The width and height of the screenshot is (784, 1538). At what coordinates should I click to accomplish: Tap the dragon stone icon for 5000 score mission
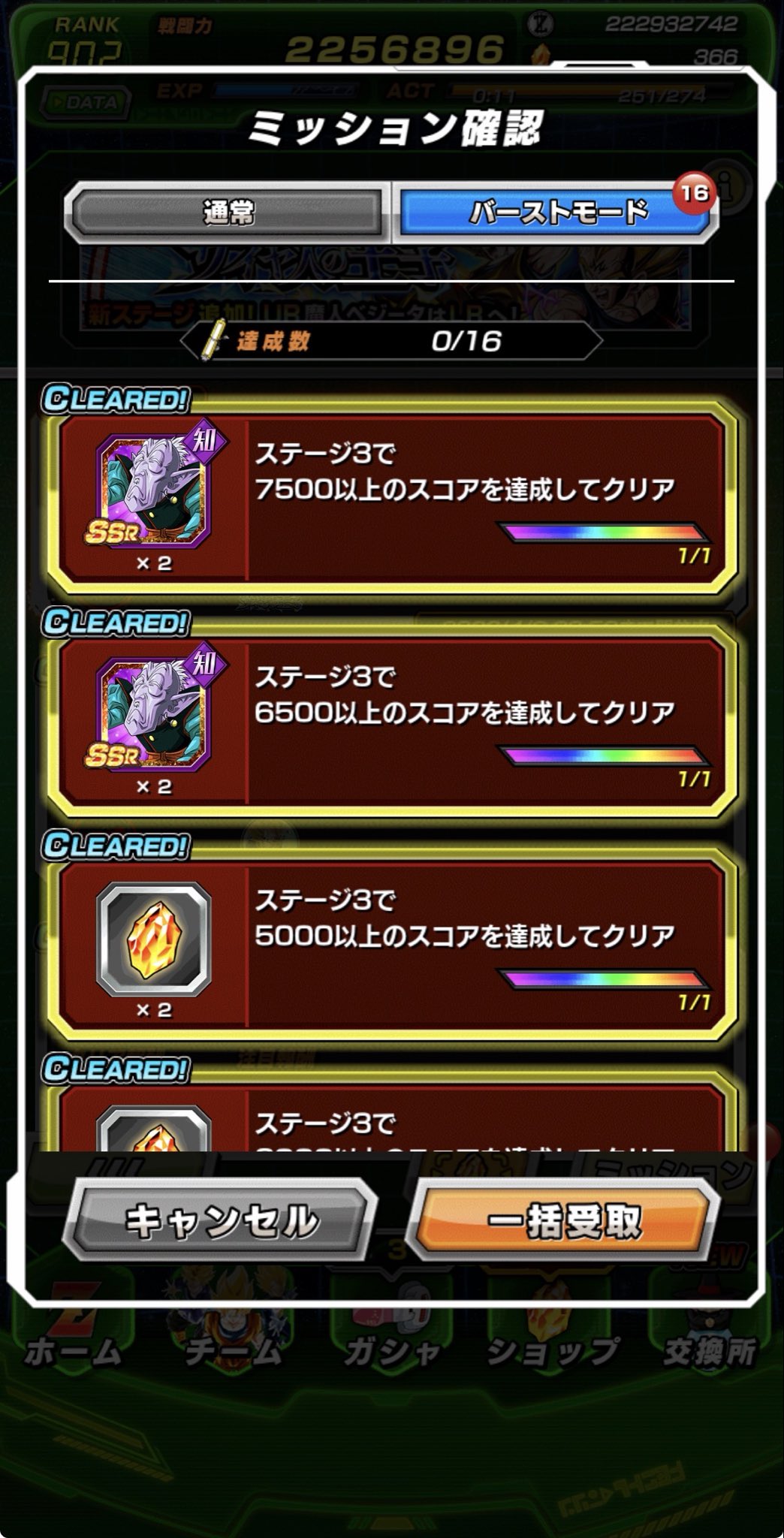154,939
